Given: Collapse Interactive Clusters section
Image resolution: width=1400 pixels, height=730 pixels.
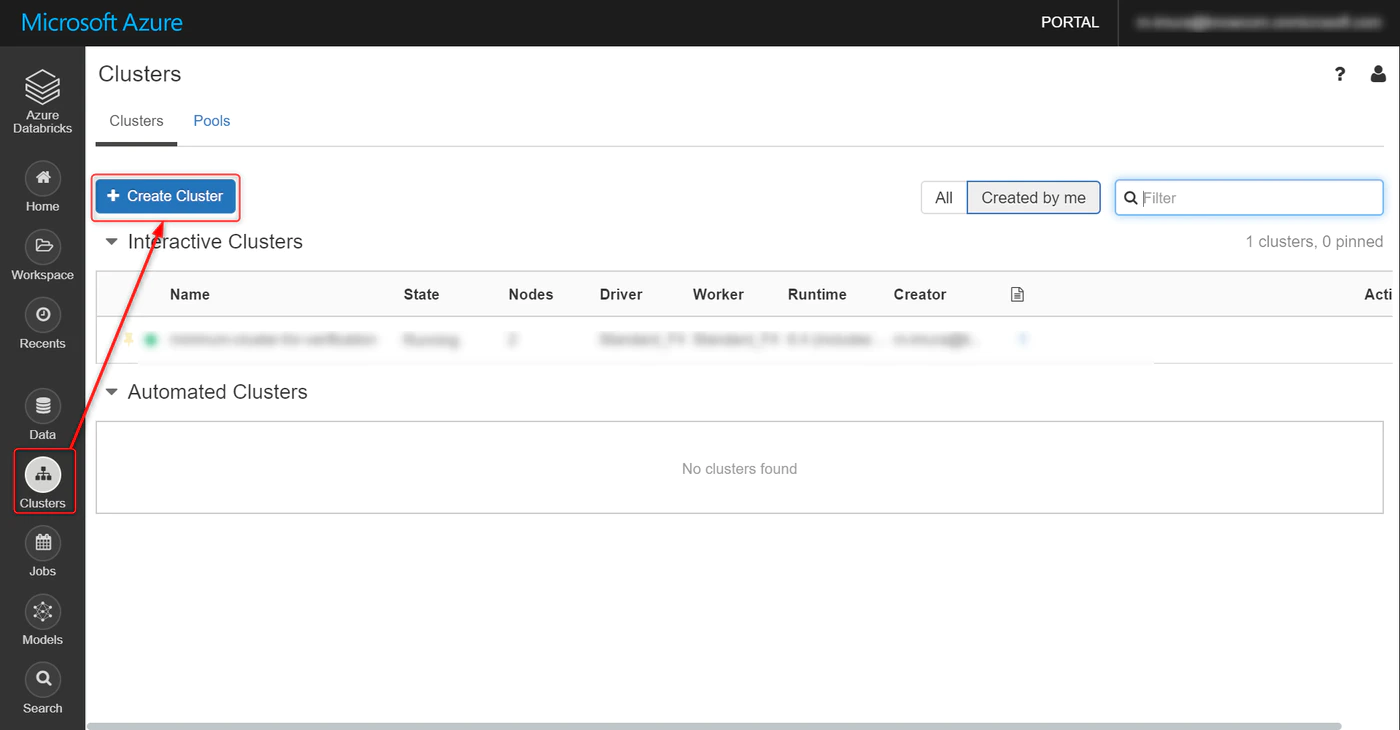Looking at the screenshot, I should (112, 242).
